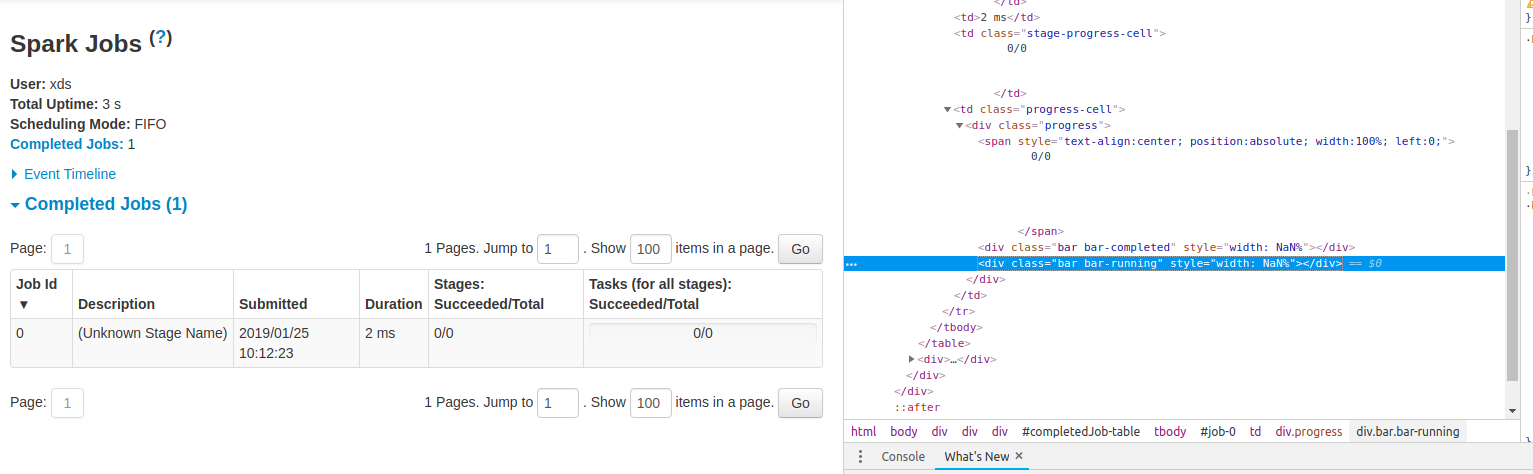Click the DevTools Elements panel vertical scrollbar
Viewport: 1533px width, 474px height.
[x=1512, y=255]
